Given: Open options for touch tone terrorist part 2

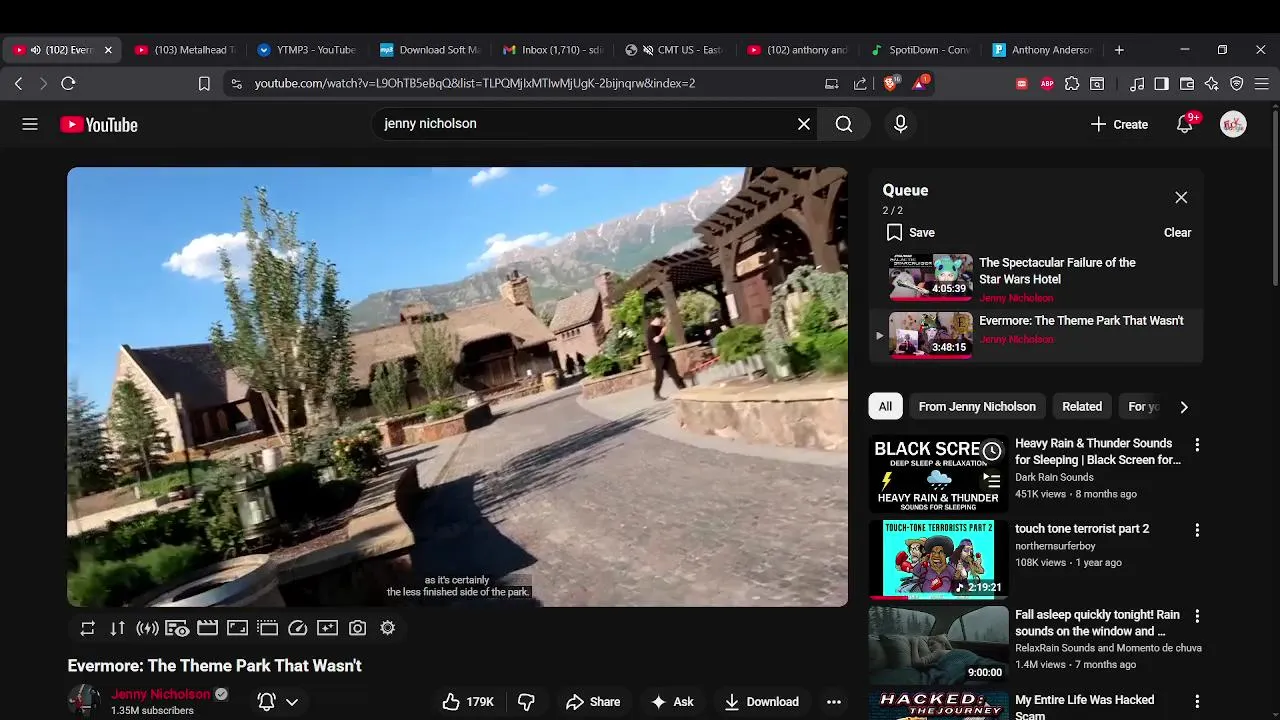Looking at the screenshot, I should [x=1197, y=530].
